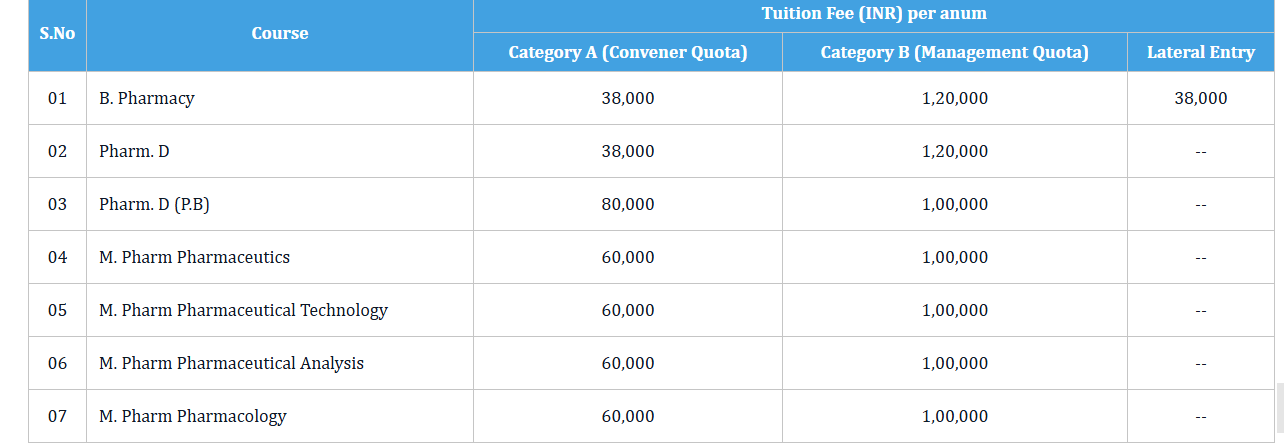Click the Tuition Fee (INR) per anum header

tap(874, 14)
